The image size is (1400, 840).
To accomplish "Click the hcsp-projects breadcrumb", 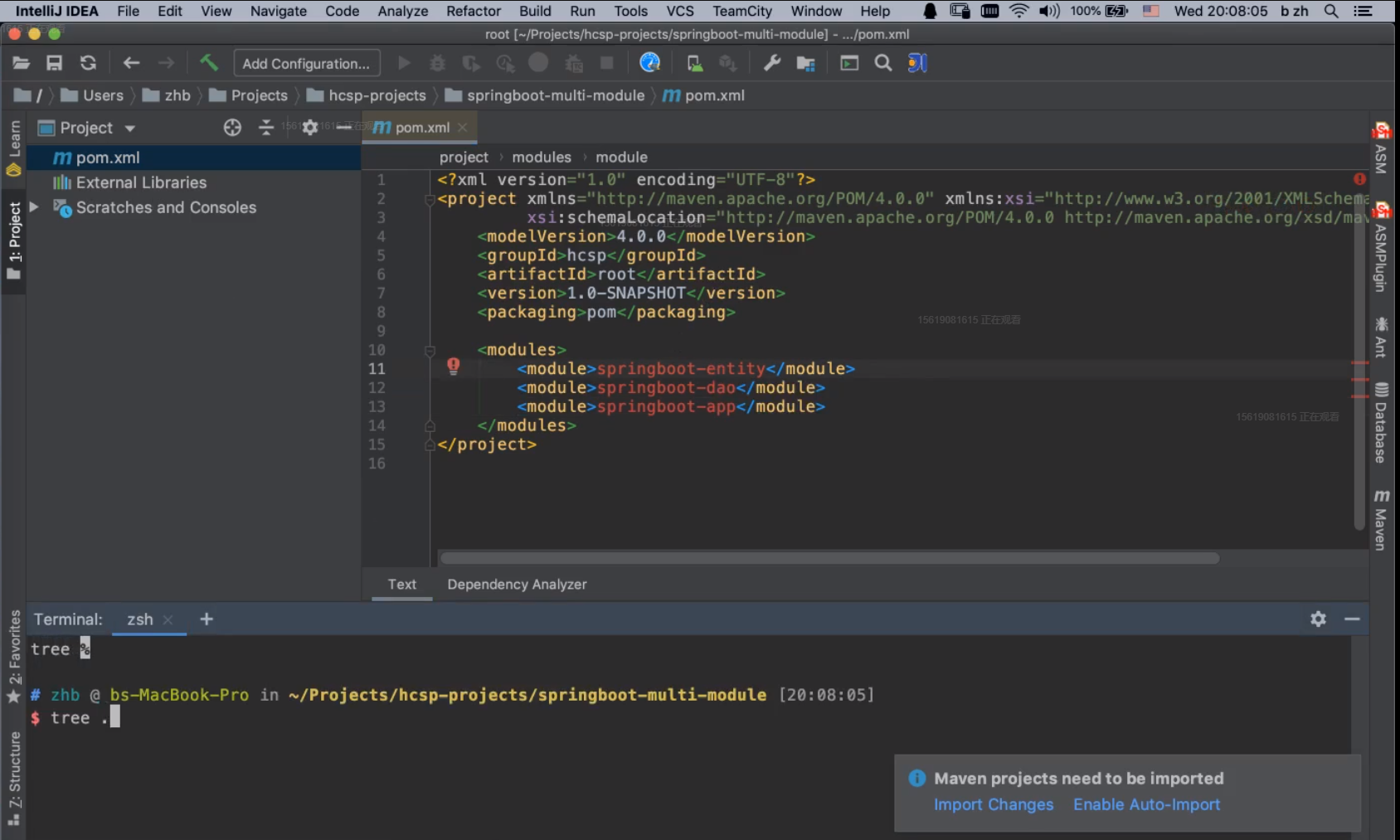I will (367, 95).
